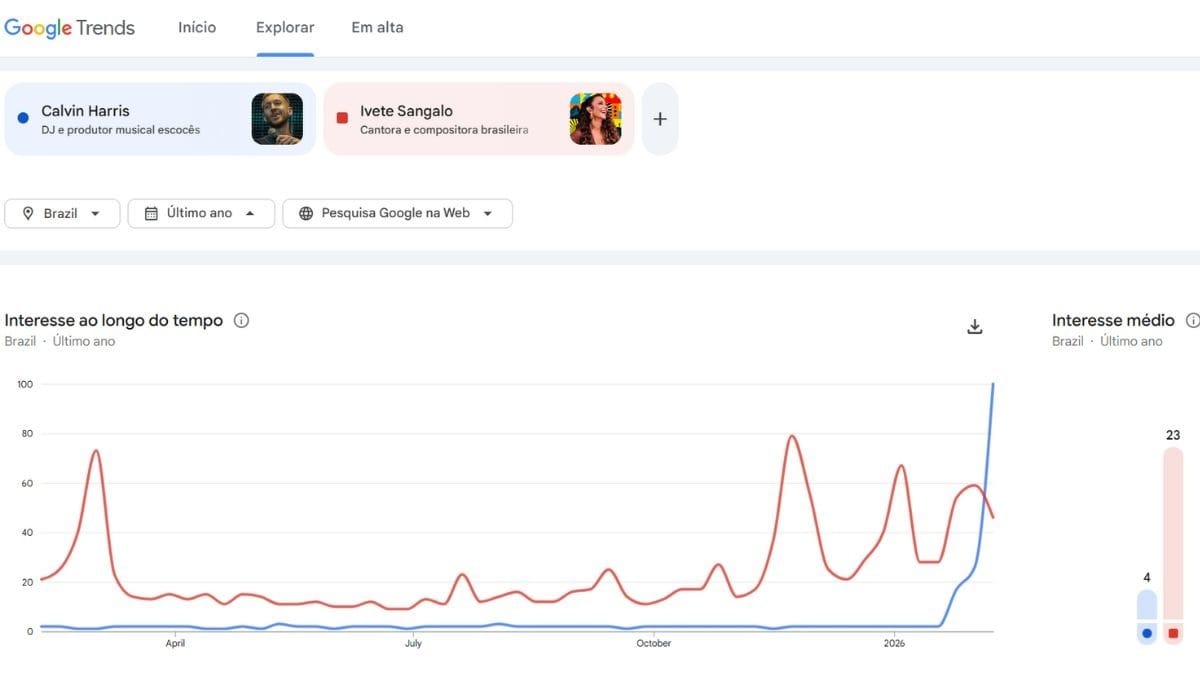This screenshot has height=675, width=1200.
Task: Download the interest over time chart data
Action: pos(975,327)
